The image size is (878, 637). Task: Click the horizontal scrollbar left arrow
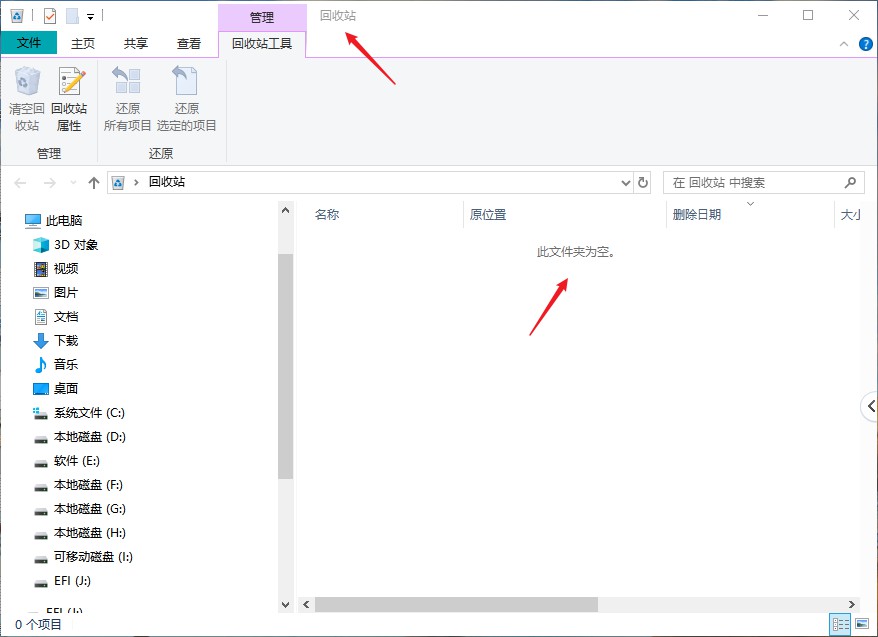(306, 605)
